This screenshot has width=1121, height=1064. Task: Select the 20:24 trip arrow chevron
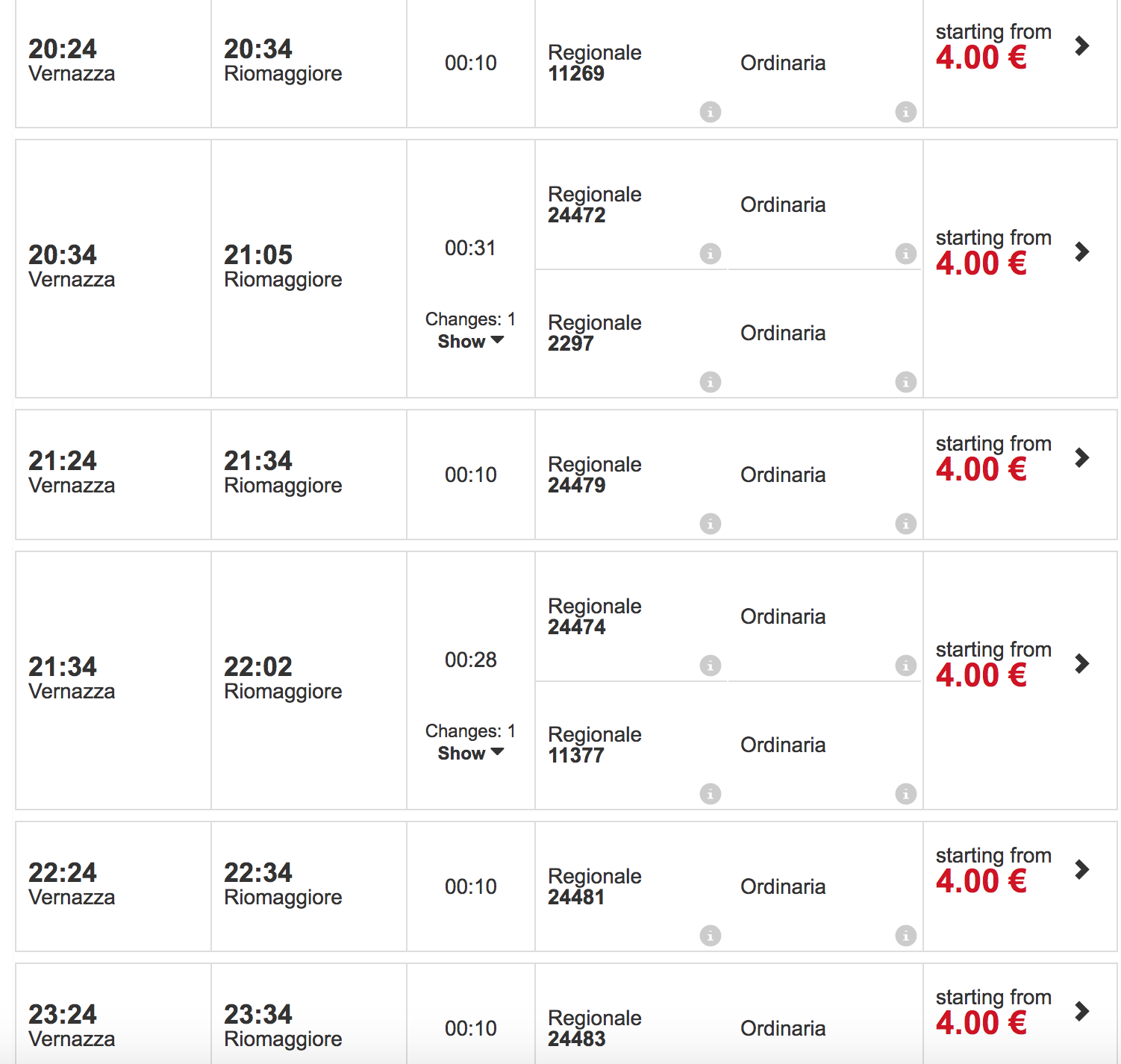pos(1082,46)
